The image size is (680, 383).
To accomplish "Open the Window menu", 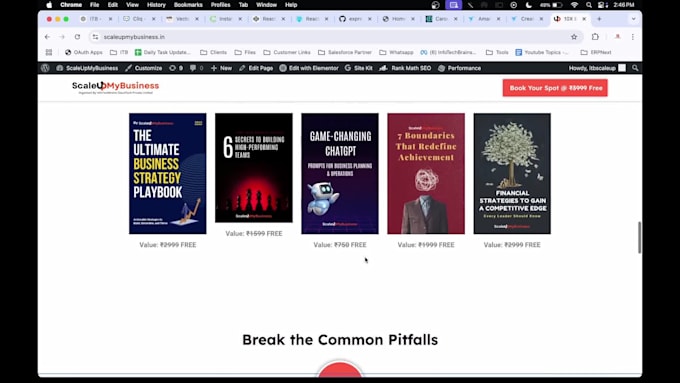I will pyautogui.click(x=266, y=5).
